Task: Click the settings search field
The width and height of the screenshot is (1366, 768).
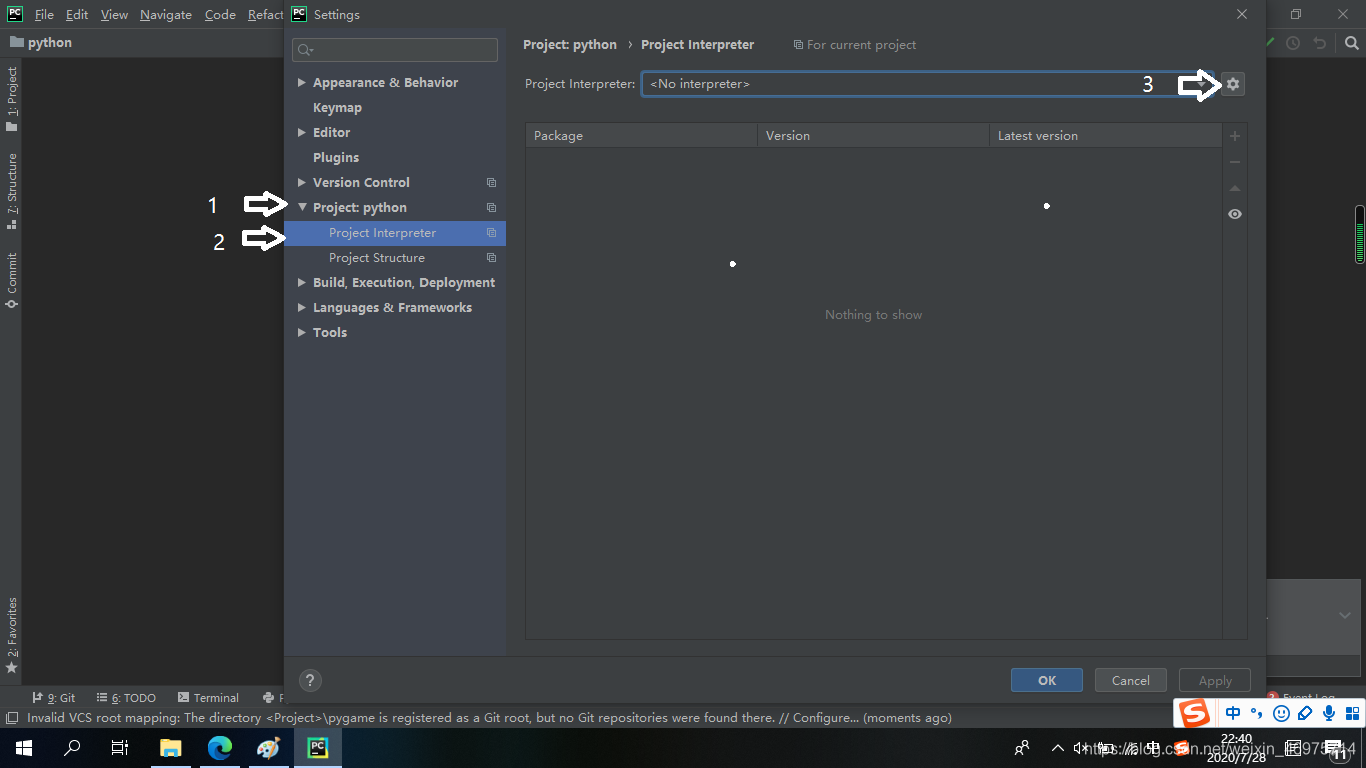Action: pyautogui.click(x=395, y=50)
